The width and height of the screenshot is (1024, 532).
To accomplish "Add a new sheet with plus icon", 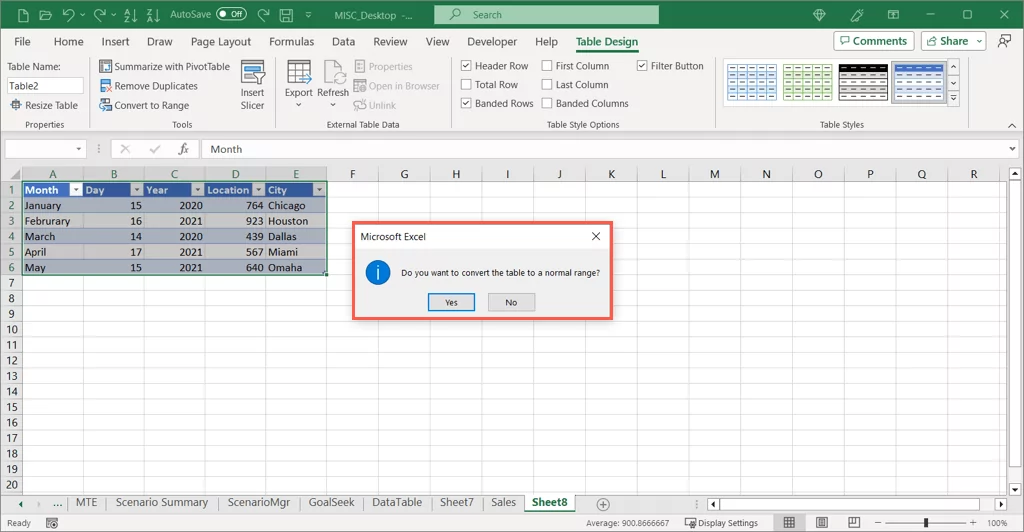I will click(602, 503).
